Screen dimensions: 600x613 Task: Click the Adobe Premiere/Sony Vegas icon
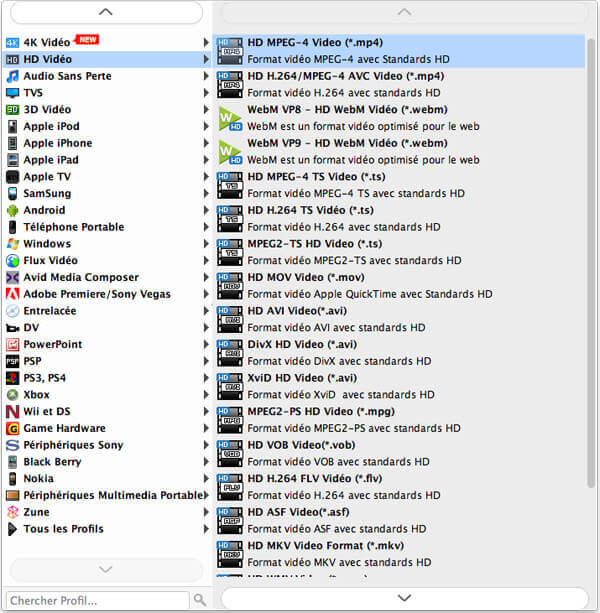coord(12,294)
